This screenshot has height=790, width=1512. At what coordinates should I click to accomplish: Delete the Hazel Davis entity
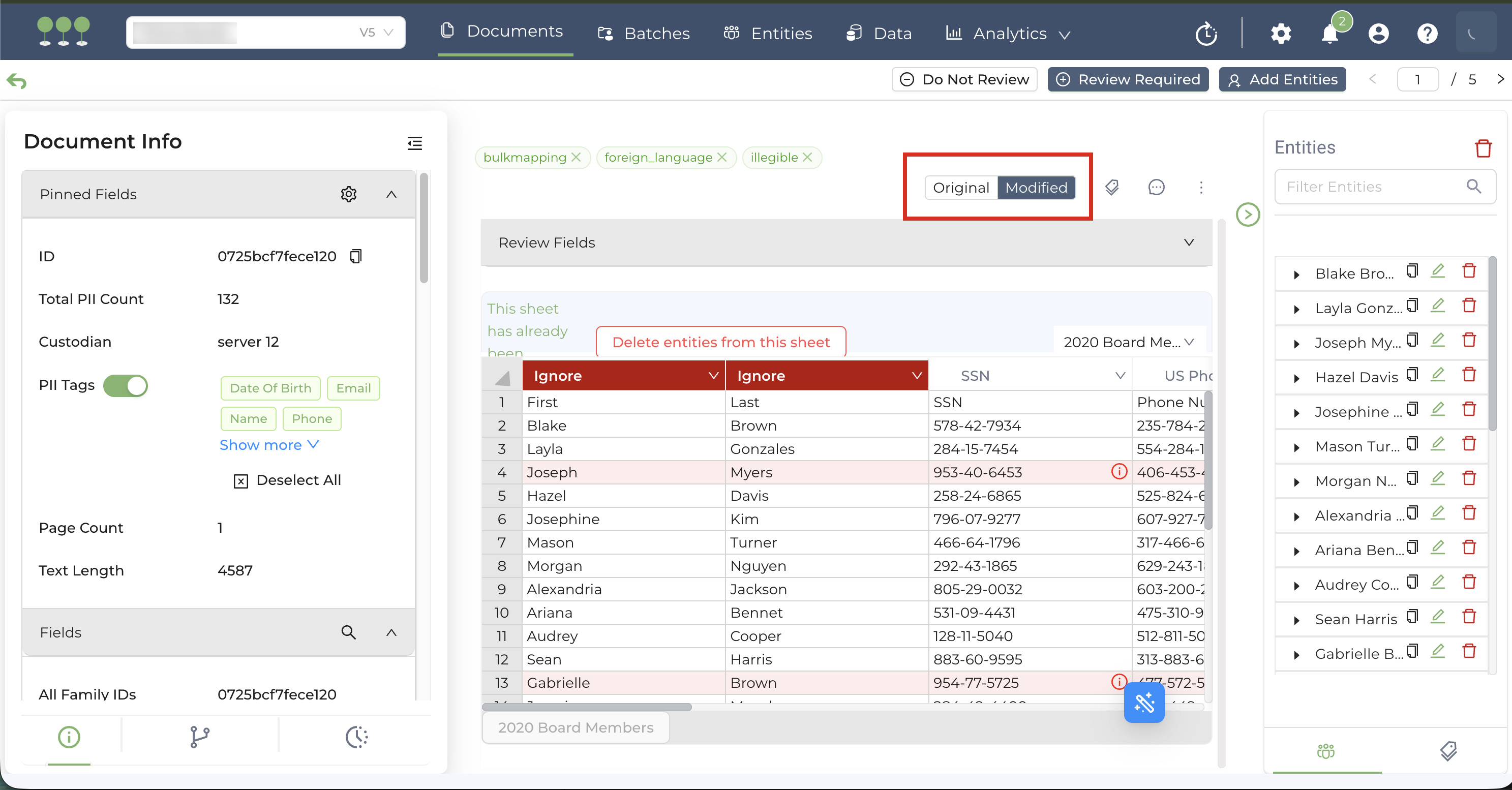click(x=1469, y=375)
